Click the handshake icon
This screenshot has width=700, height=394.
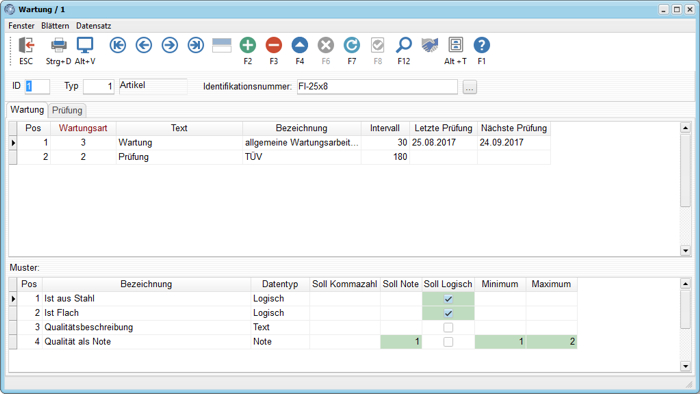(429, 45)
